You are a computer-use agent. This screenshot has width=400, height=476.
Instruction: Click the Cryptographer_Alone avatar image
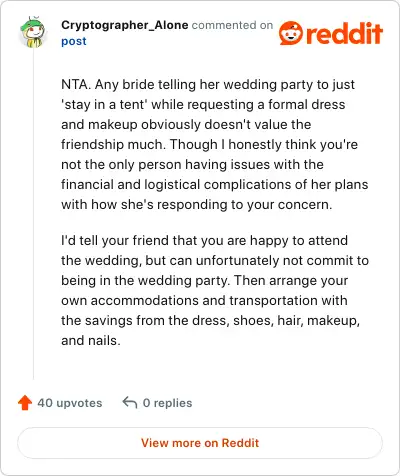click(x=33, y=32)
